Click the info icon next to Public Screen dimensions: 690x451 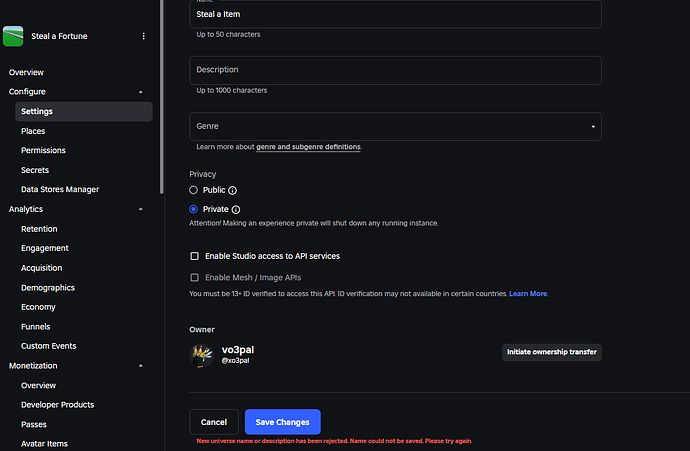click(x=233, y=190)
